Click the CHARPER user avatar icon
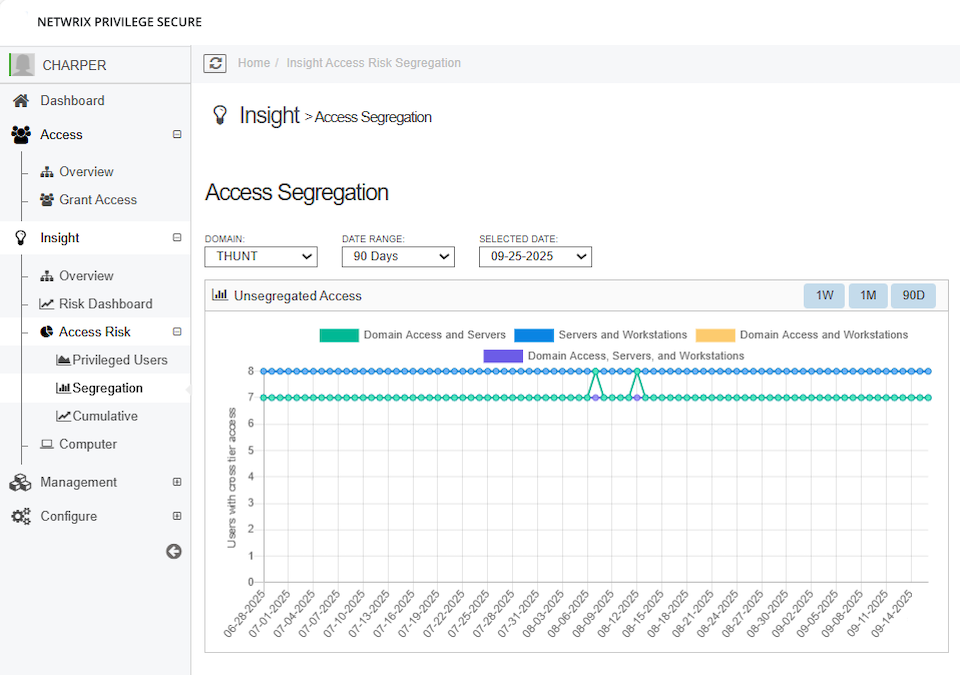This screenshot has width=960, height=675. pyautogui.click(x=23, y=64)
